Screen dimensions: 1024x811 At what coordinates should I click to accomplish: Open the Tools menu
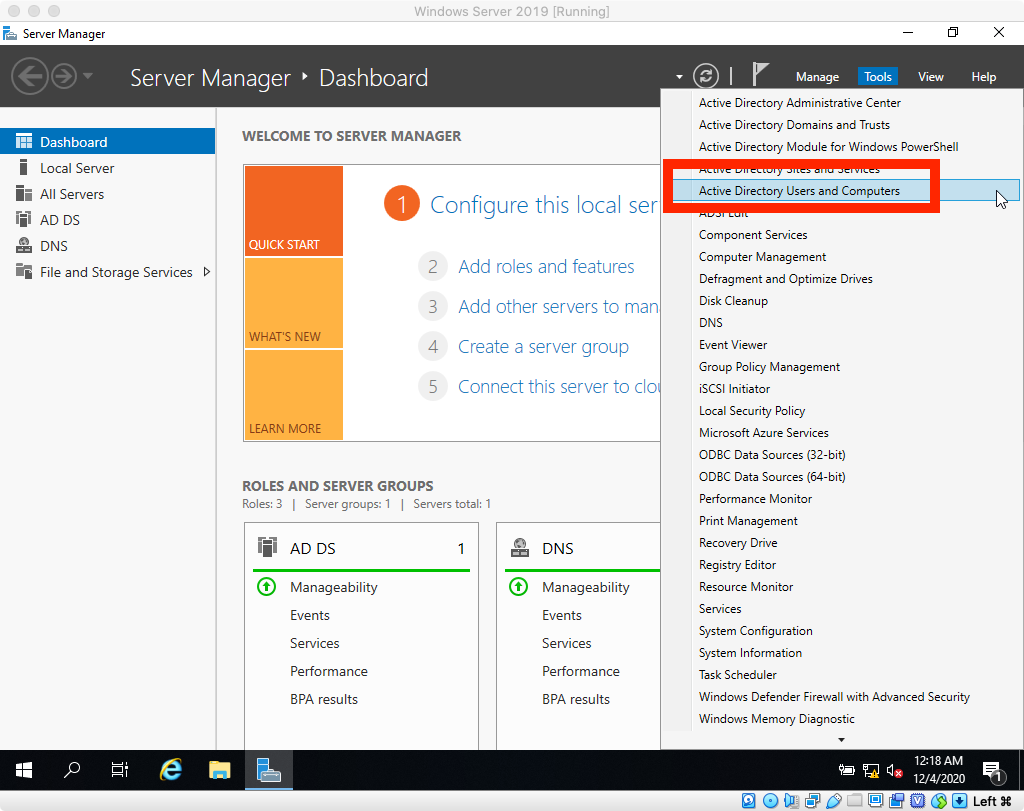pos(878,77)
